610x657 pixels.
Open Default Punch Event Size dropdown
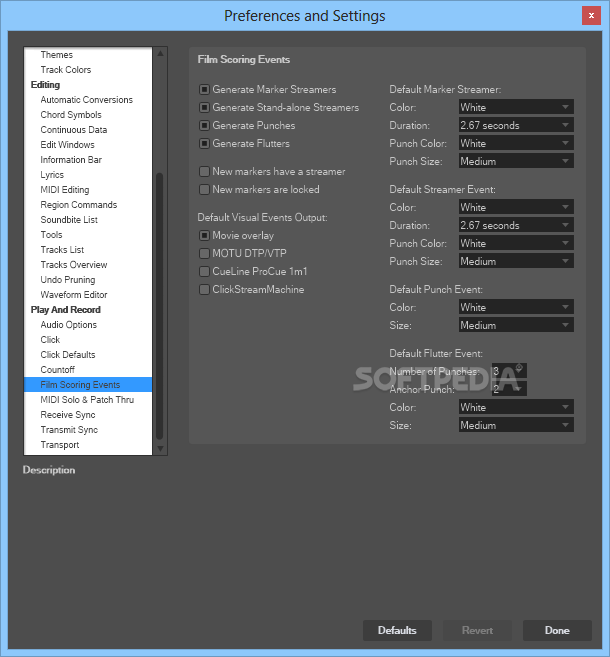[x=516, y=325]
